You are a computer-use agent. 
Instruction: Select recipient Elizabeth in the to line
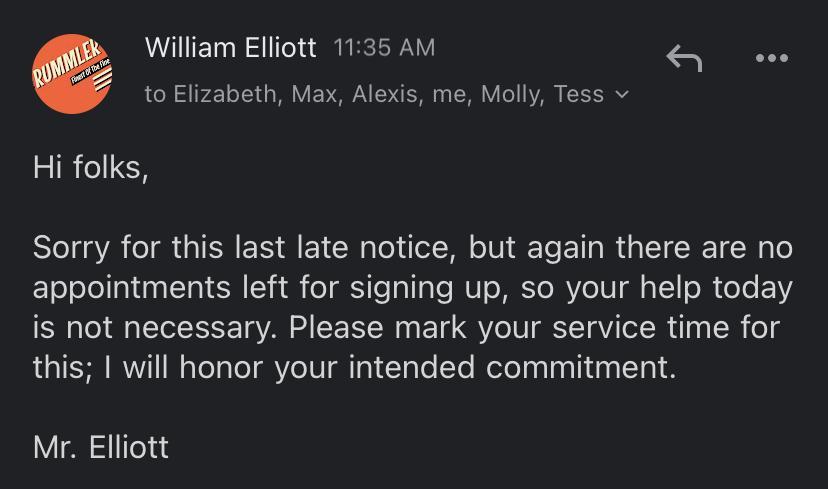pos(225,94)
